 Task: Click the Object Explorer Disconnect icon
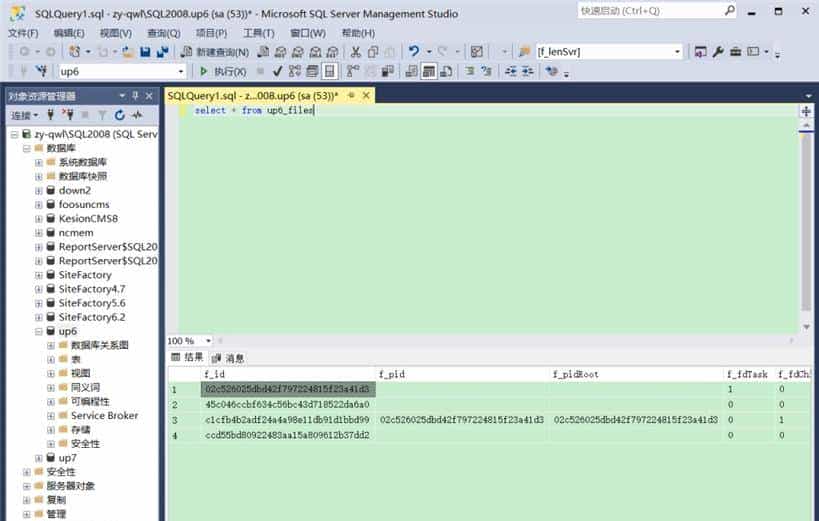(x=67, y=114)
